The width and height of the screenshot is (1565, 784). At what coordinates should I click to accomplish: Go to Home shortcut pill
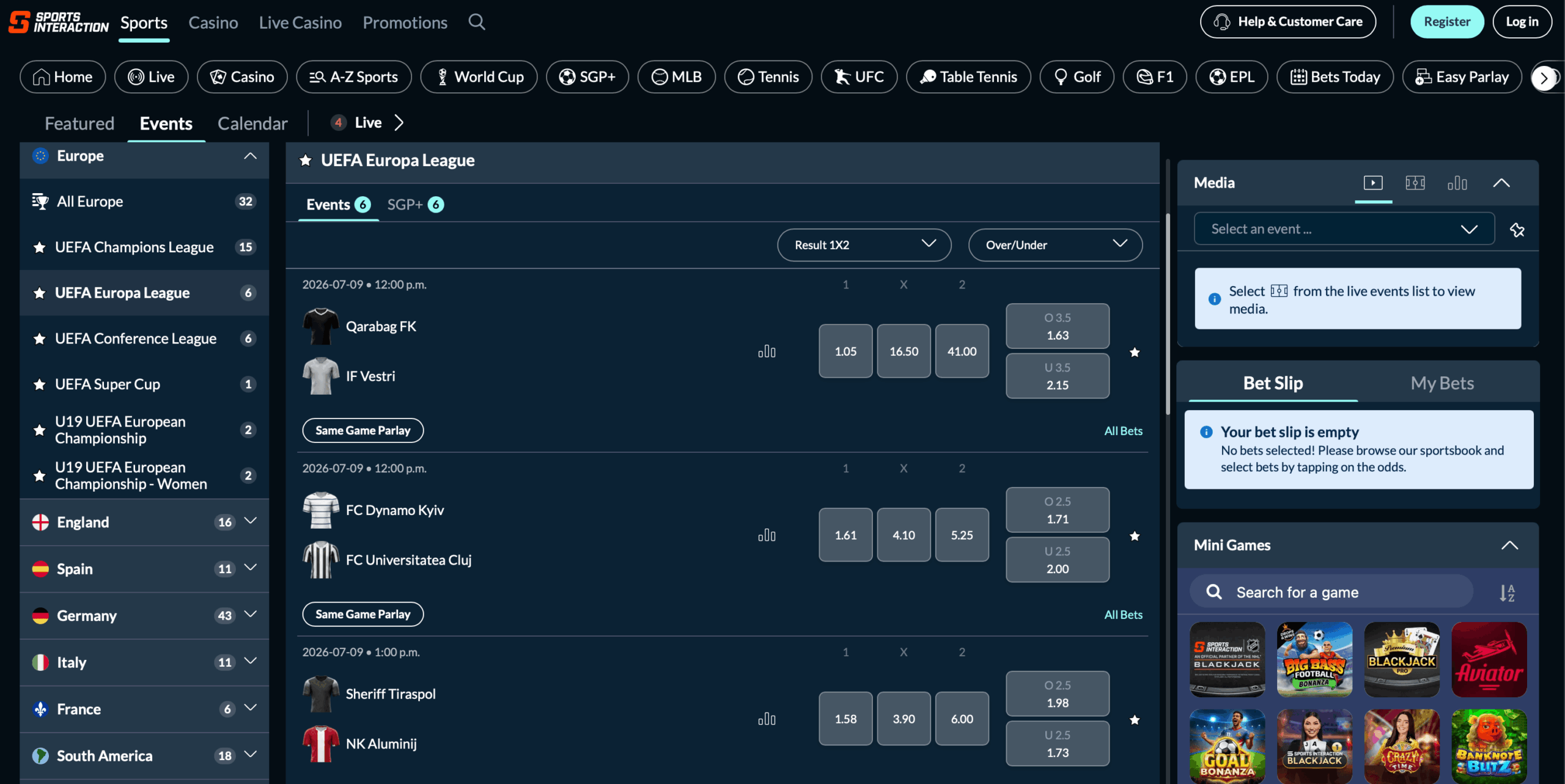tap(63, 77)
